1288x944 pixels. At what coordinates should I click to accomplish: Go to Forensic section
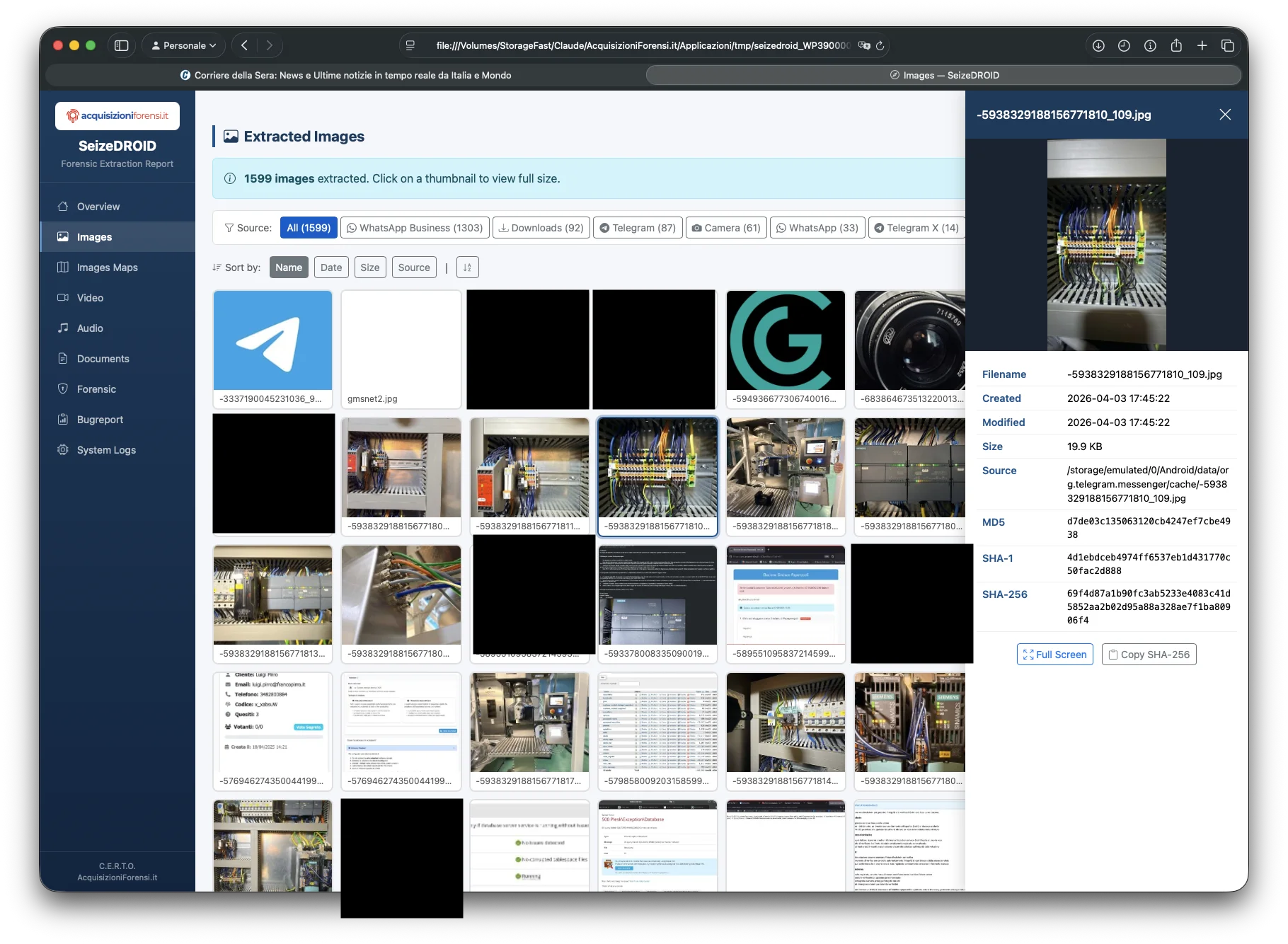tap(96, 389)
